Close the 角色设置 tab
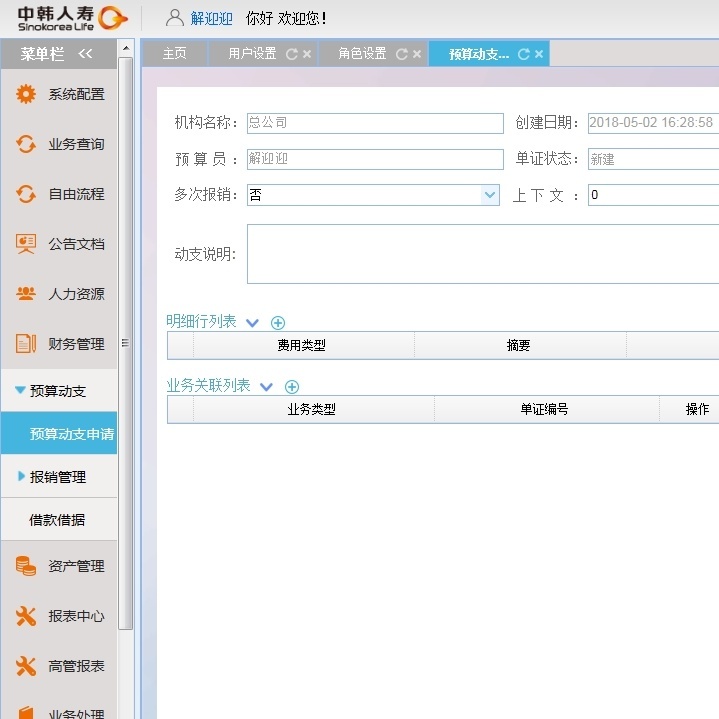 [416, 55]
